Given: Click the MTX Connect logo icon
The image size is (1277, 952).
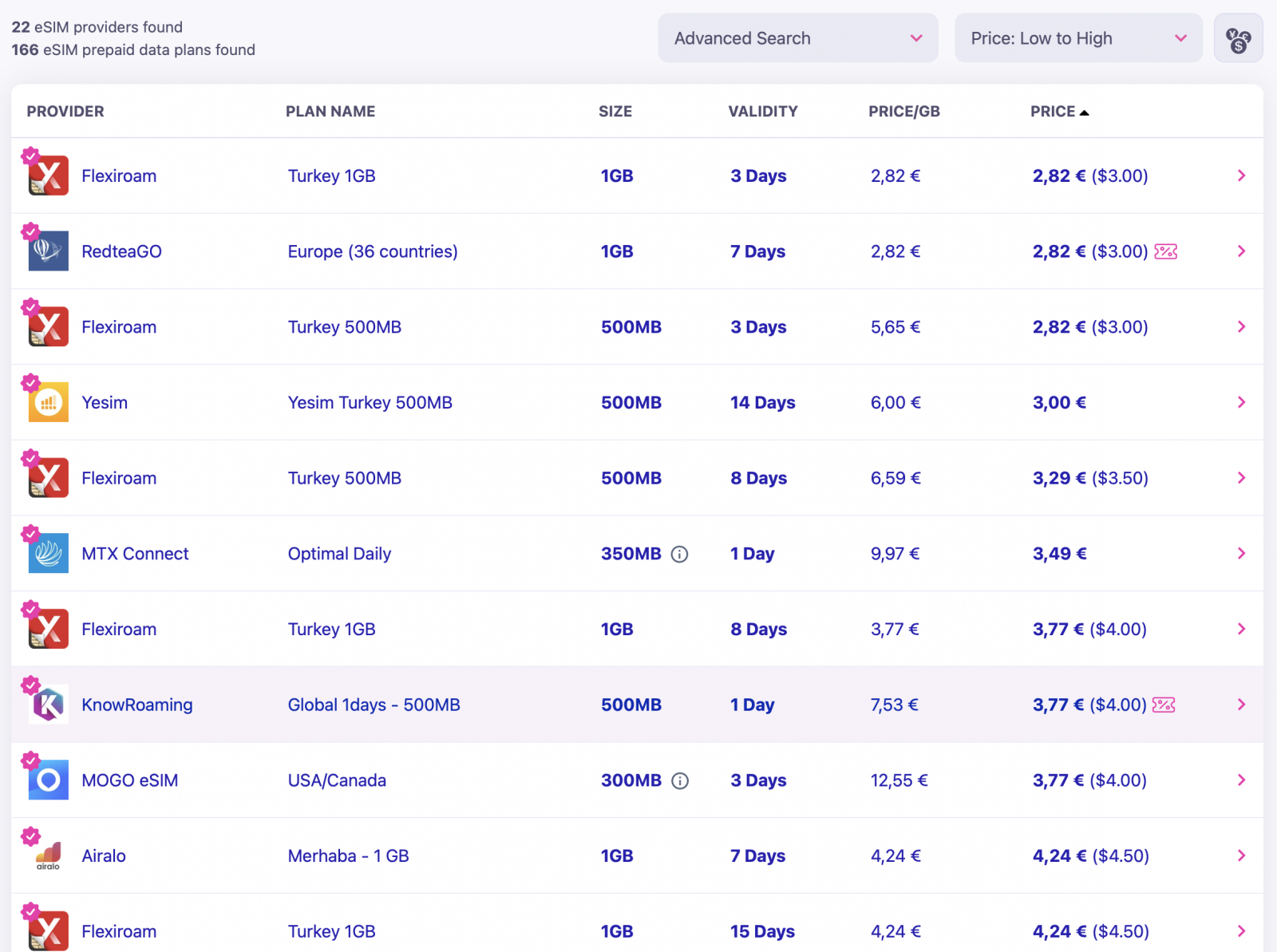Looking at the screenshot, I should 48,554.
